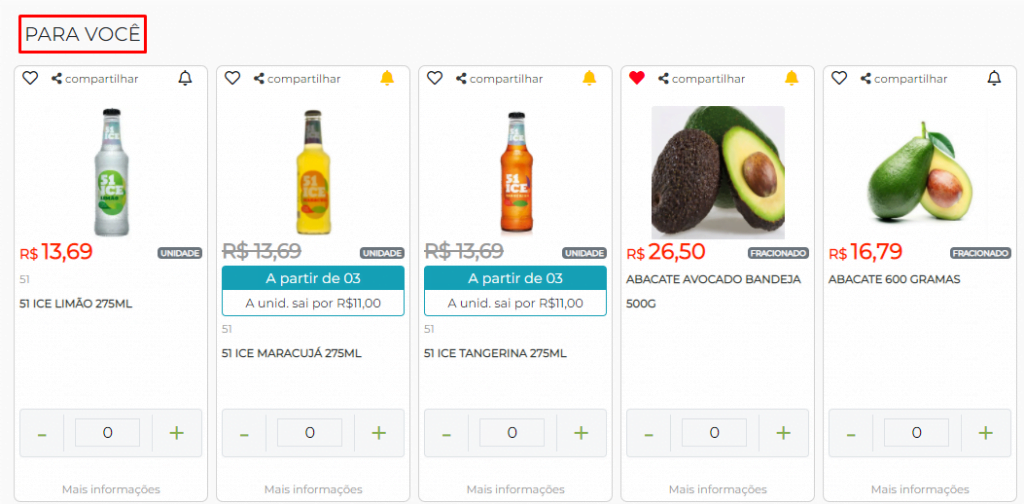Show Mais informações for 51 Ice Tangerina

pyautogui.click(x=515, y=489)
